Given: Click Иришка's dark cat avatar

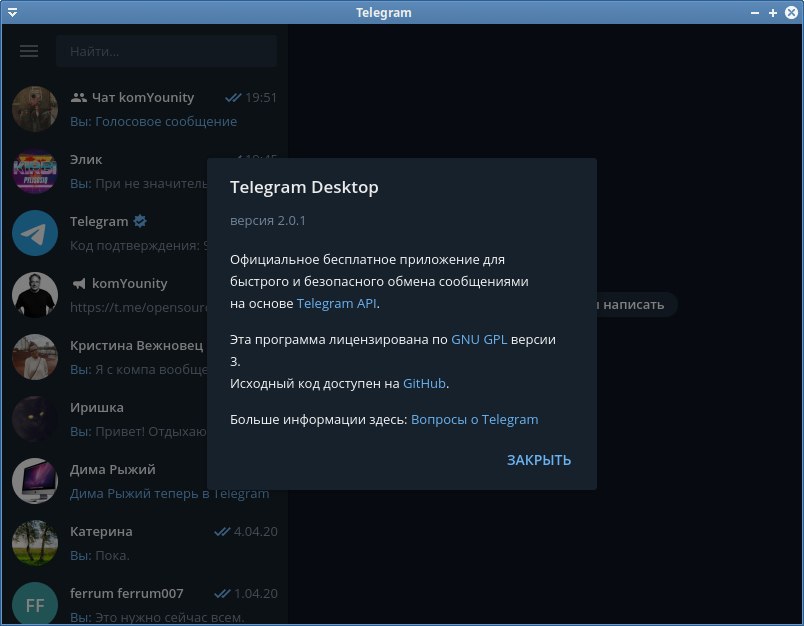Looking at the screenshot, I should pos(35,419).
